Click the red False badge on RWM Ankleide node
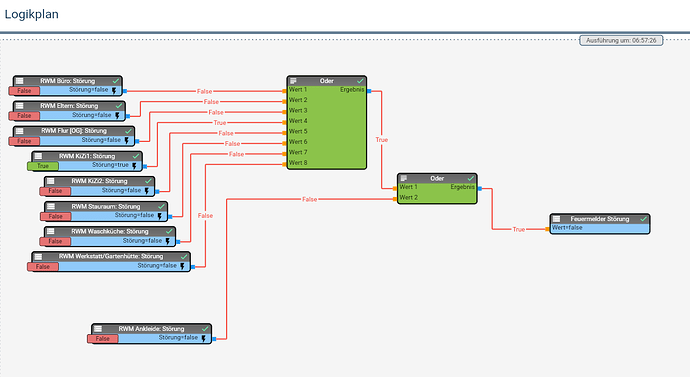 [x=103, y=338]
